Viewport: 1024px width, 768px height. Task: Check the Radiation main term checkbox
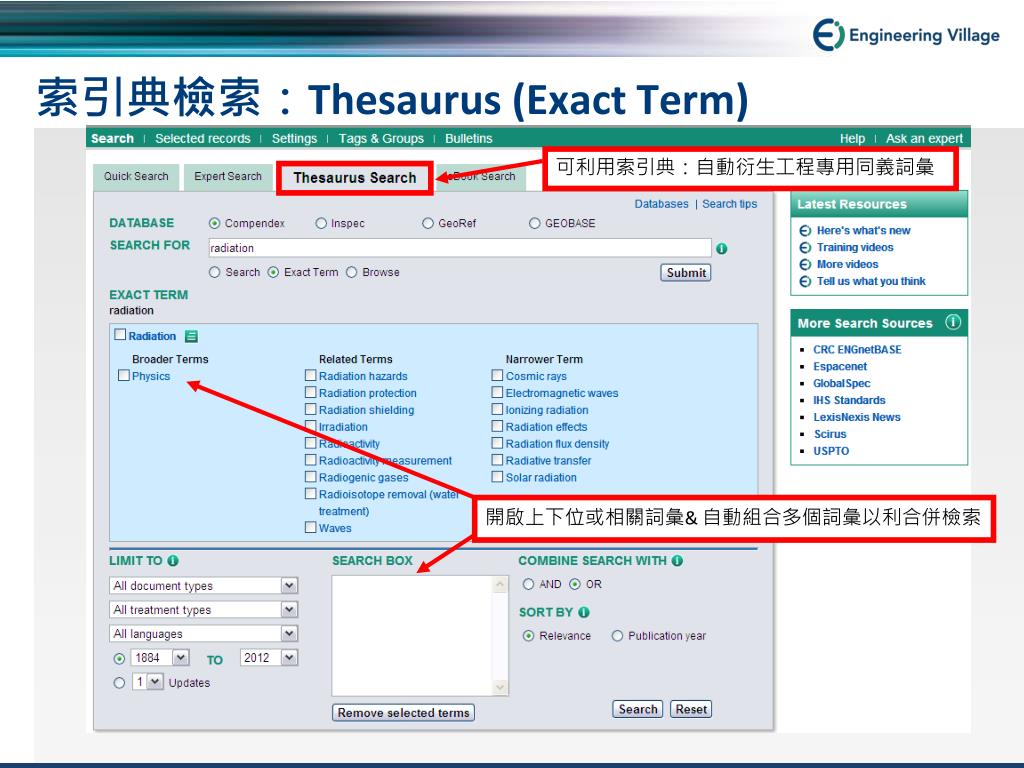(x=120, y=335)
